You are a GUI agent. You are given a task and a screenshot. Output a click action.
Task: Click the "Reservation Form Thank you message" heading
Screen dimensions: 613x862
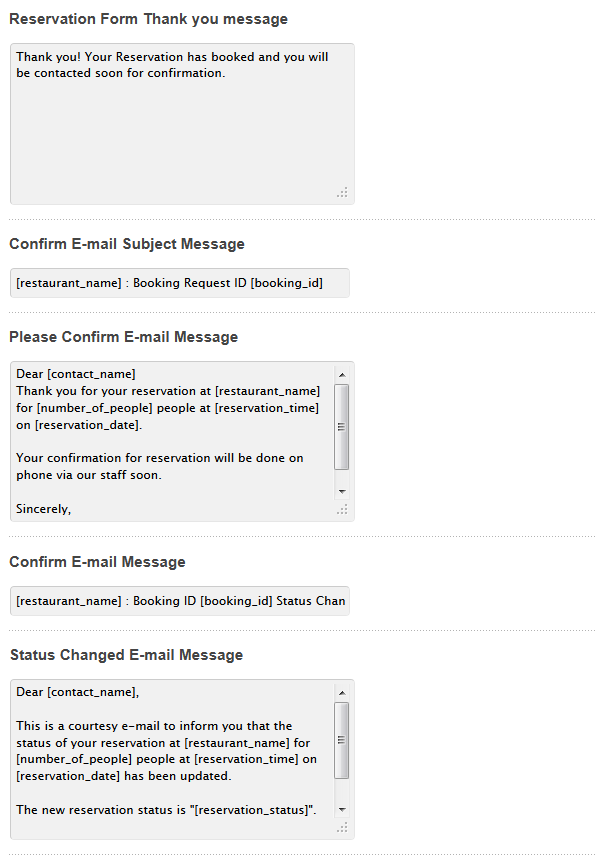pos(148,19)
